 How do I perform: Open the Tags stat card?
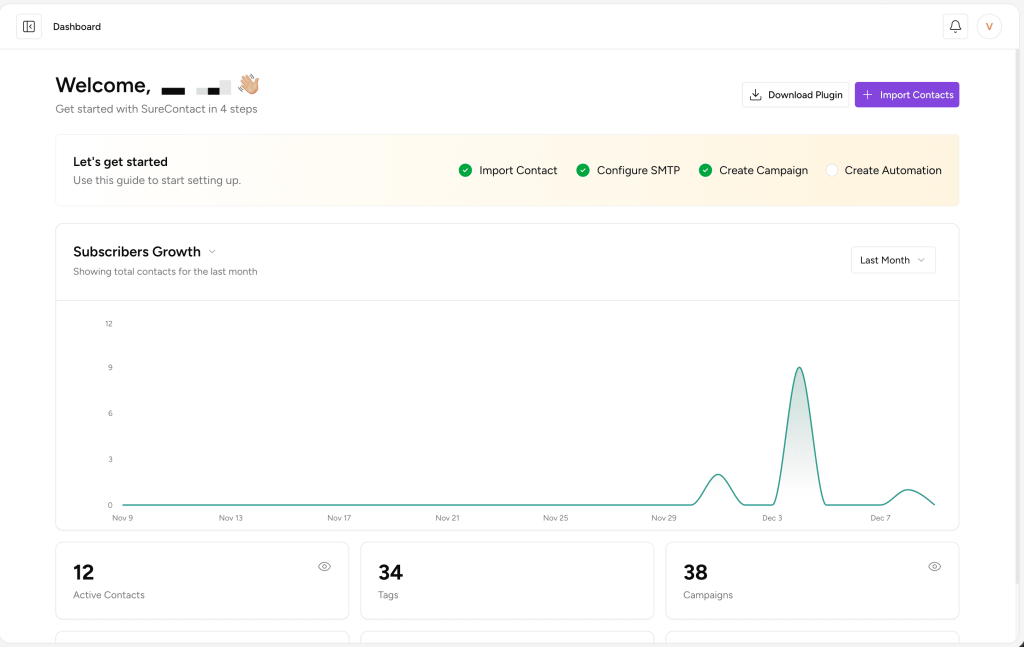pos(506,581)
